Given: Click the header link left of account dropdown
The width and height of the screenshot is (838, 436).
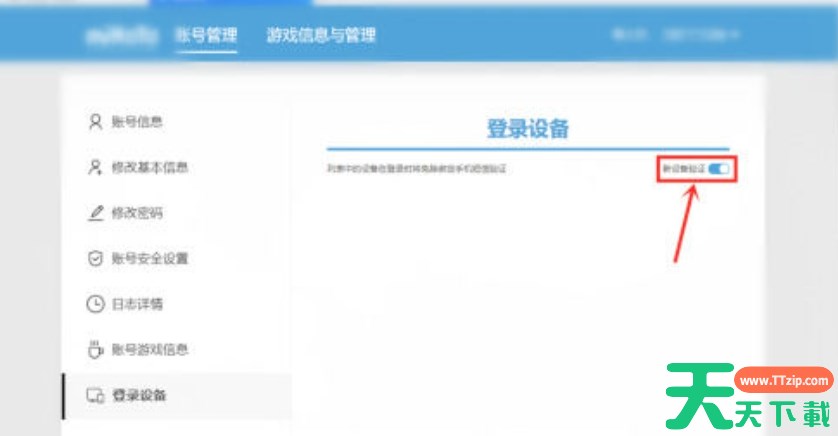Looking at the screenshot, I should 629,35.
